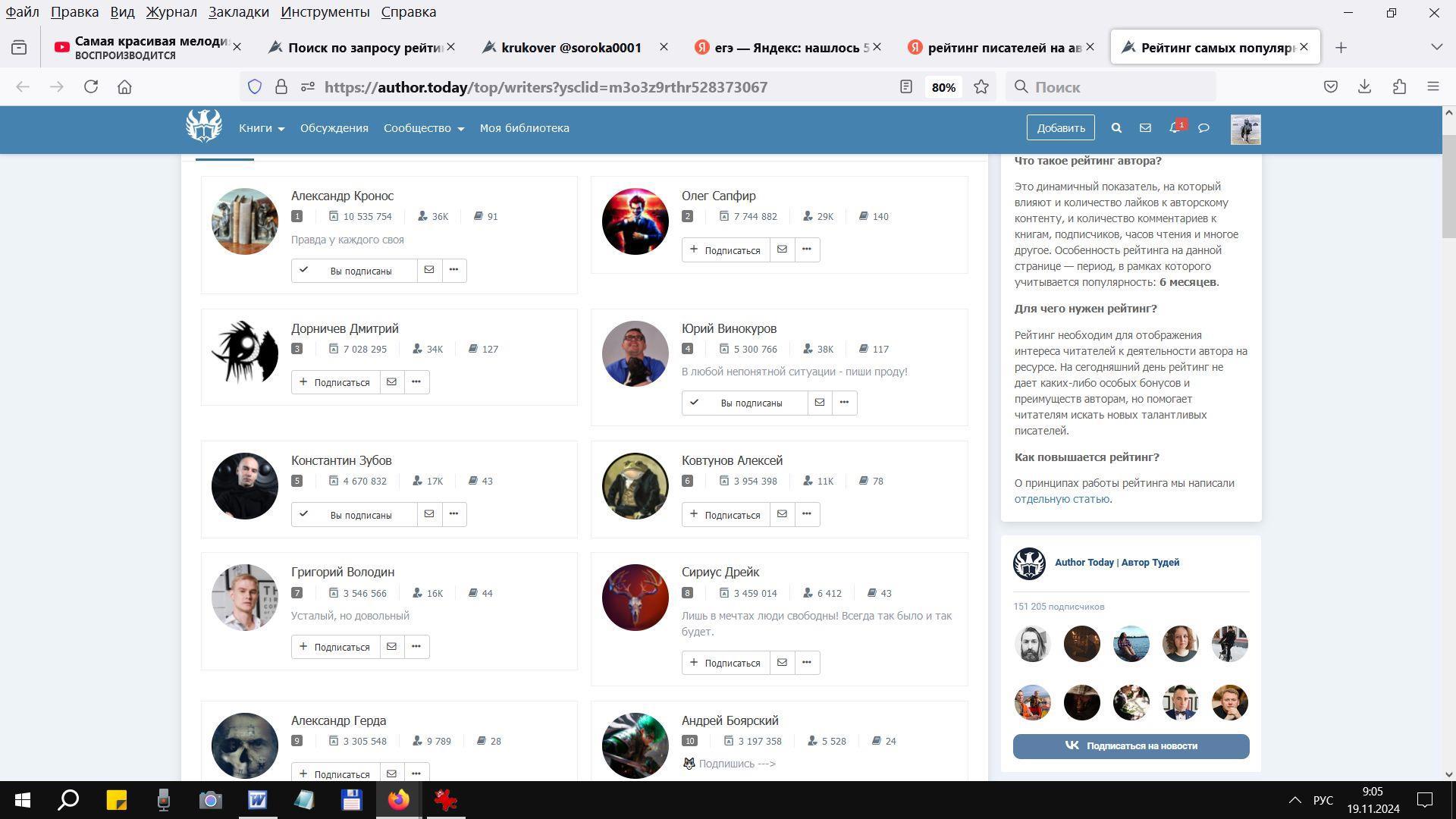
Task: Click the Добавить button
Action: point(1060,128)
